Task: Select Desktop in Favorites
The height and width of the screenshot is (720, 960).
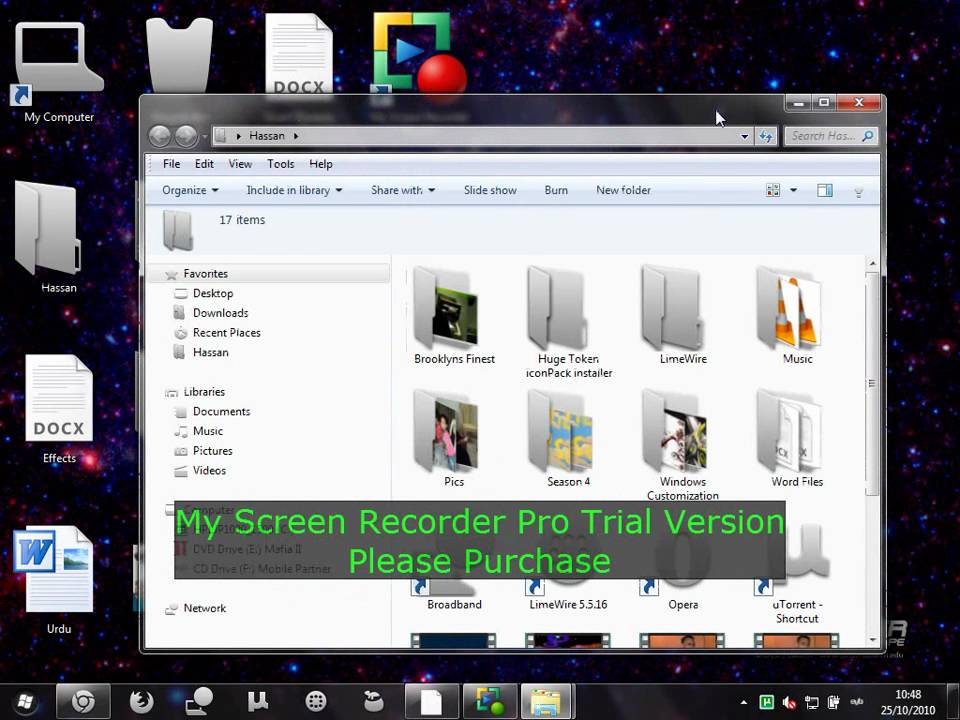Action: pos(213,293)
